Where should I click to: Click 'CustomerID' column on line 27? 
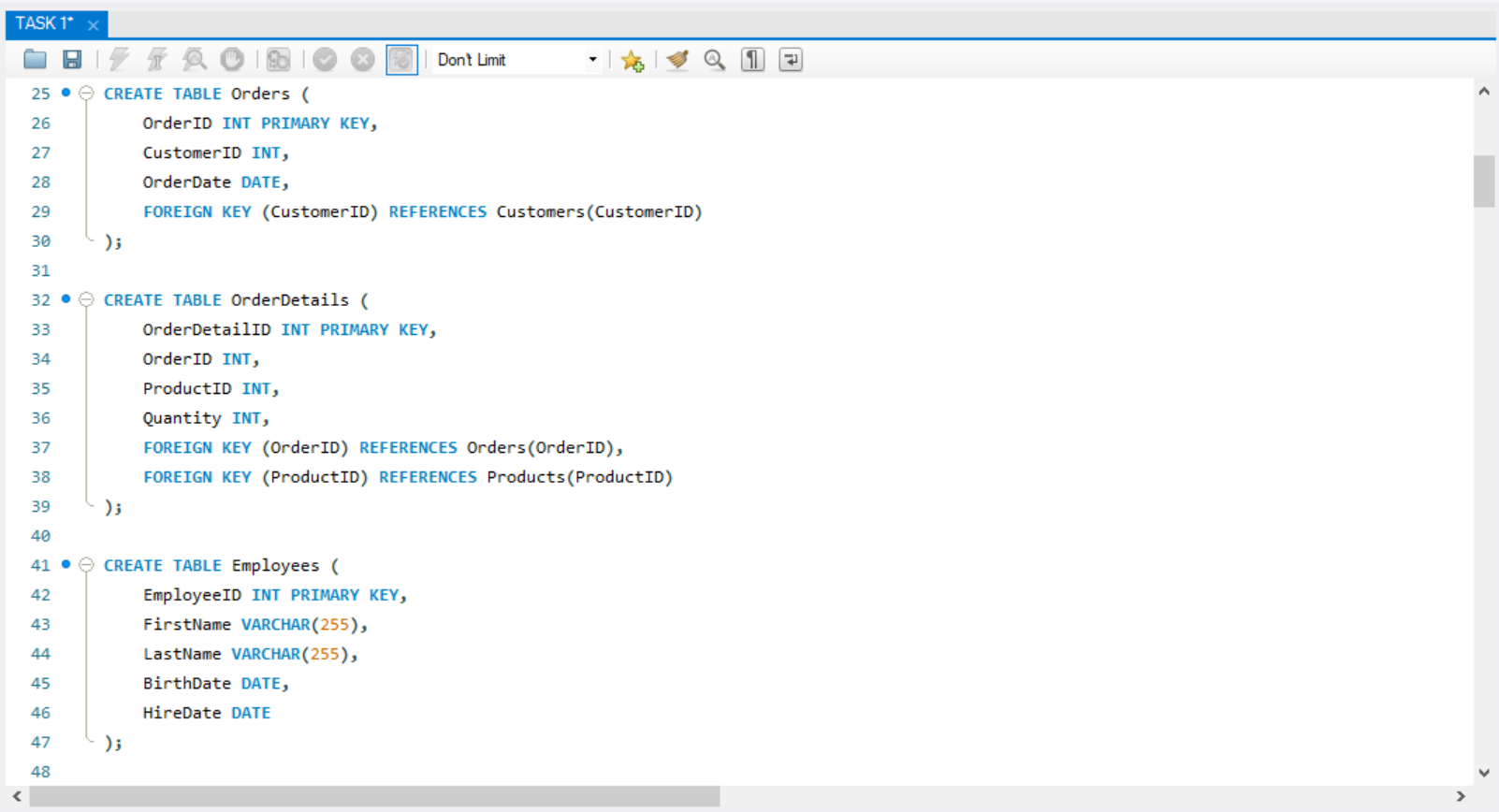192,152
